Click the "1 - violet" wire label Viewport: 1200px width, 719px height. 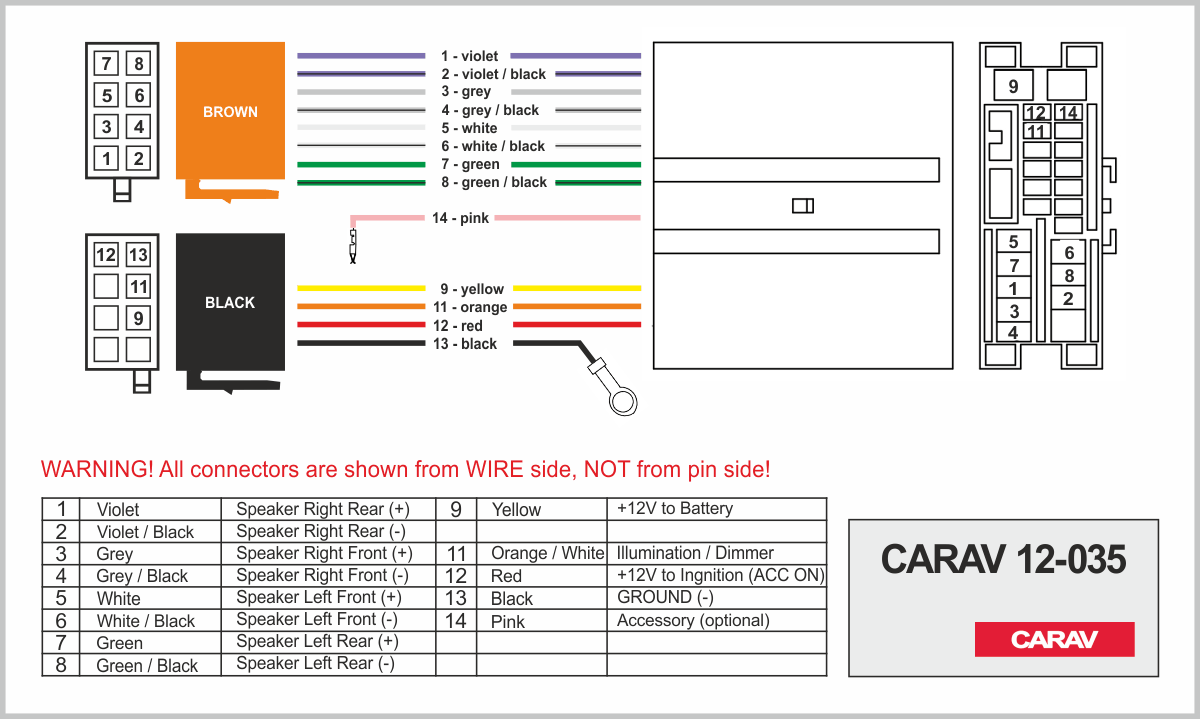click(x=469, y=56)
